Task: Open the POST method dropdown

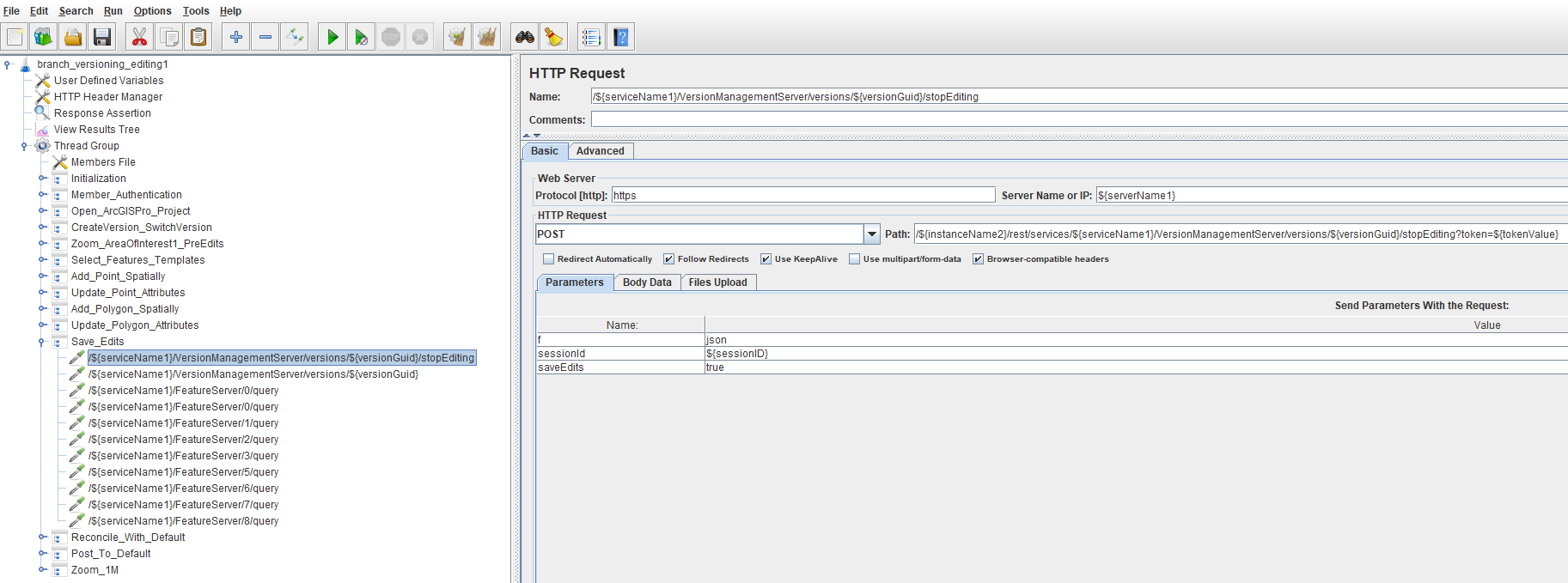Action: click(872, 234)
